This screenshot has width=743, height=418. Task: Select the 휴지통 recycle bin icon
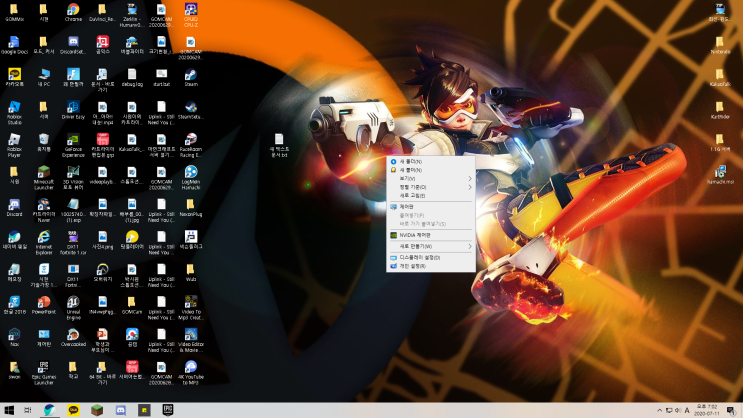click(x=44, y=142)
